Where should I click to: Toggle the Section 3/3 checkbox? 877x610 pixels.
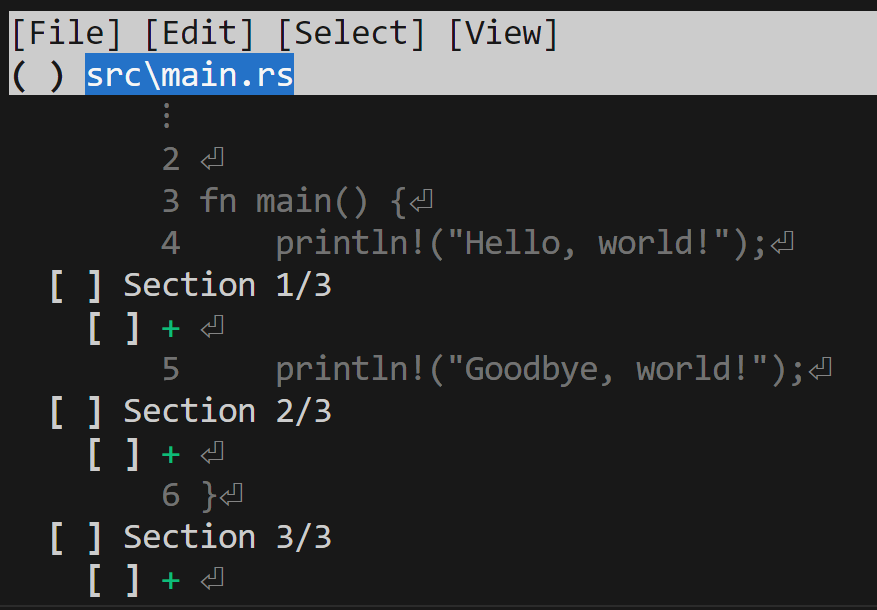pos(76,538)
